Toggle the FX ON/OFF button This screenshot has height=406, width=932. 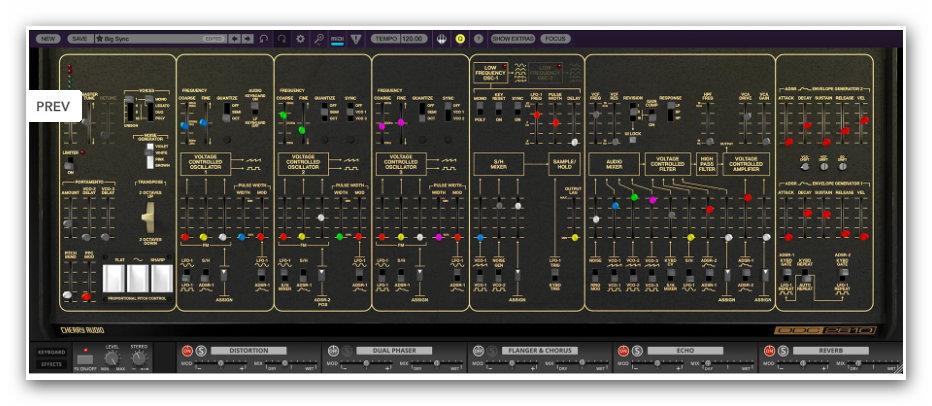click(85, 359)
